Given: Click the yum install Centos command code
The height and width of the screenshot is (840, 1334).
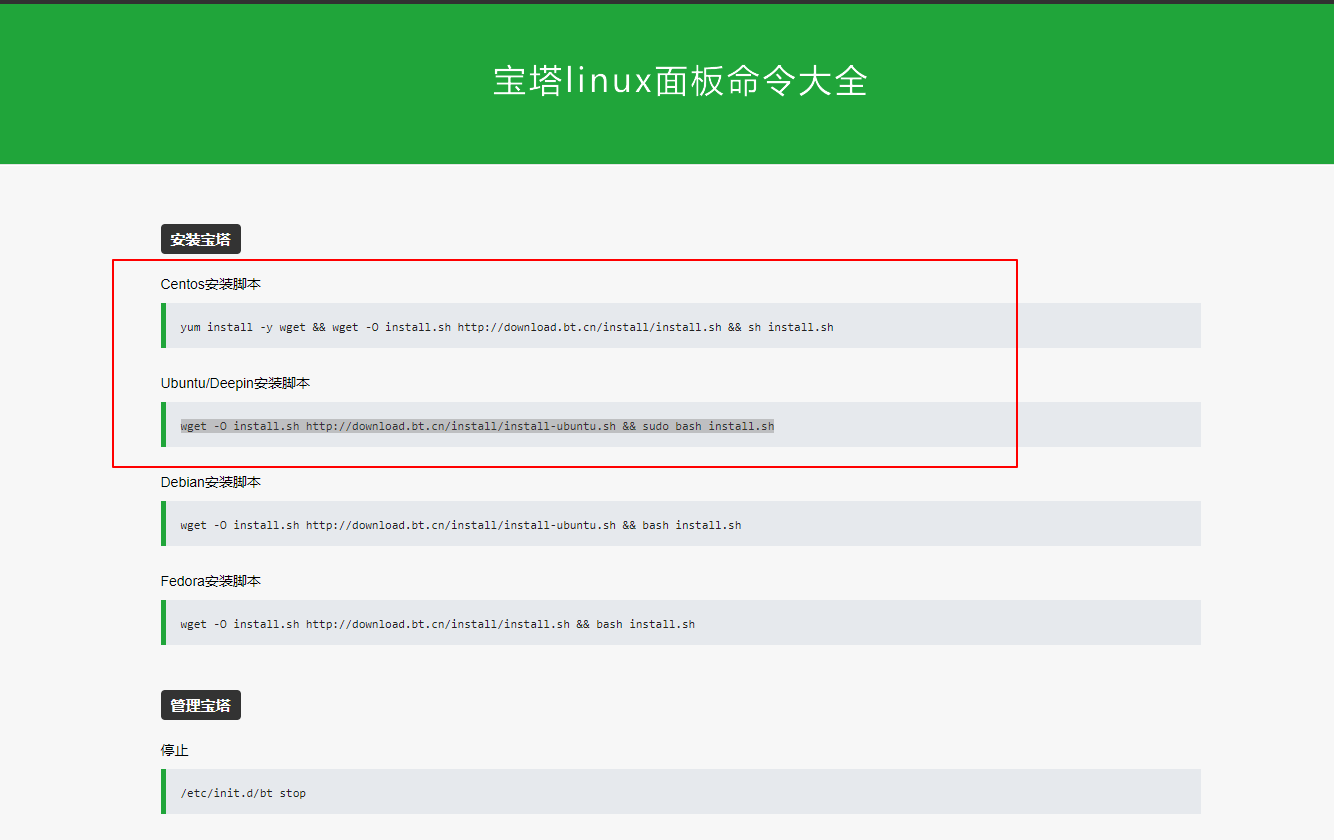Looking at the screenshot, I should (x=507, y=327).
